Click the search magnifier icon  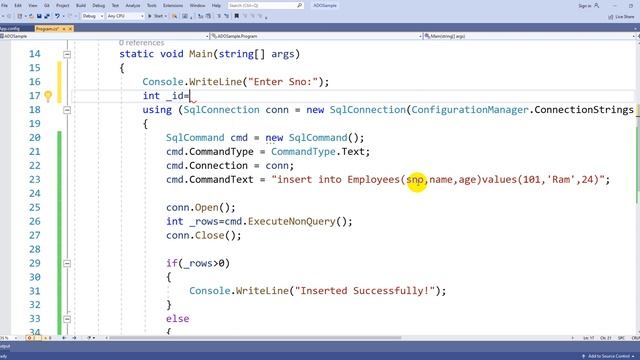coord(299,5)
